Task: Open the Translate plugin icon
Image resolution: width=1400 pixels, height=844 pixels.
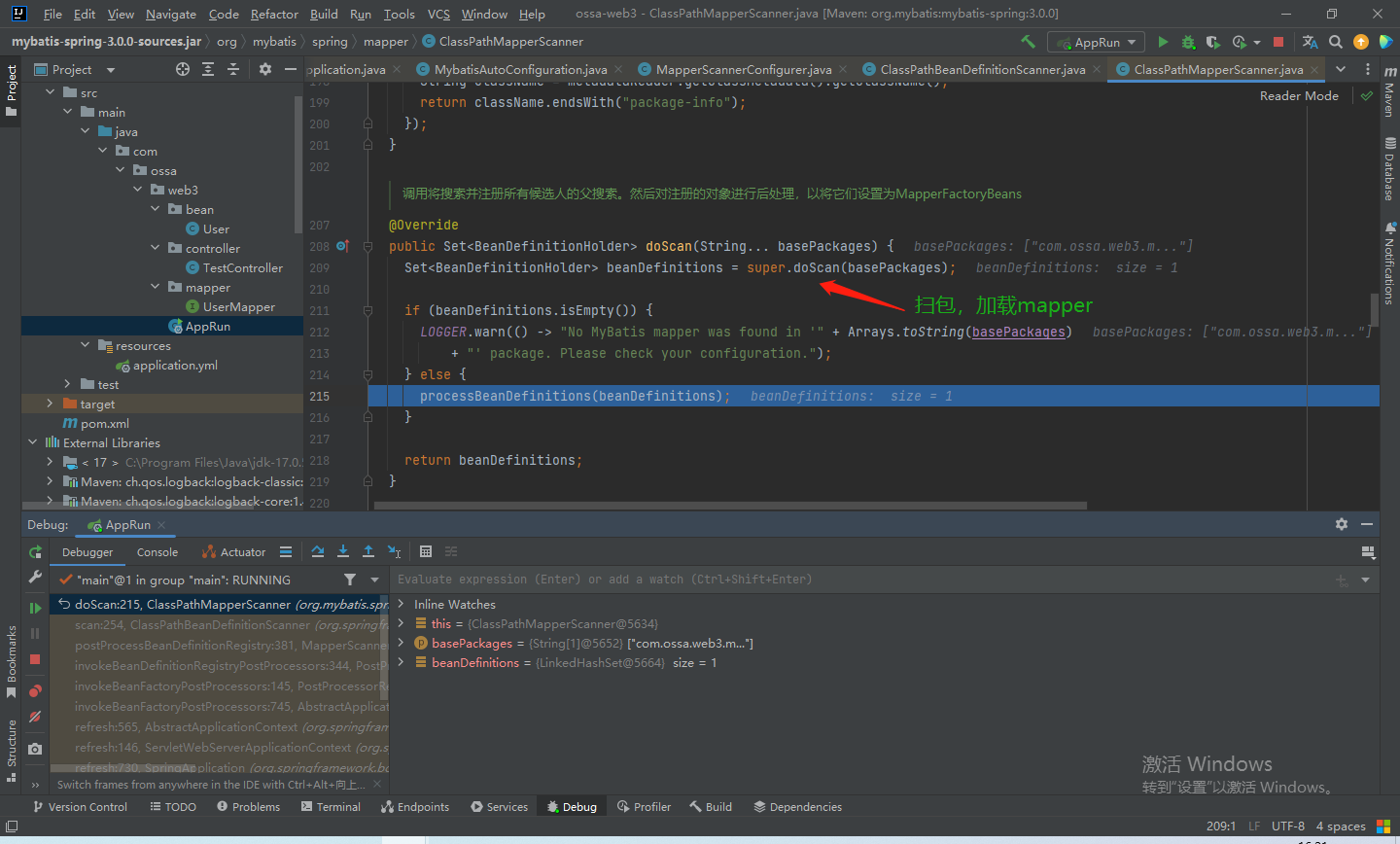Action: [1310, 42]
